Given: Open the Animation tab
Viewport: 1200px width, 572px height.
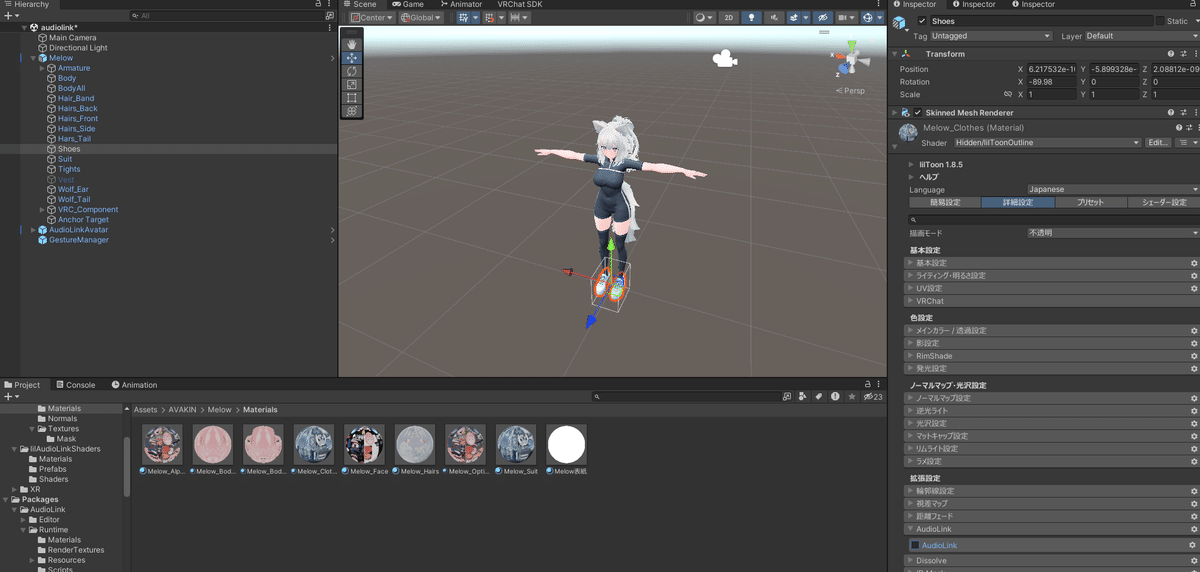Looking at the screenshot, I should (134, 385).
